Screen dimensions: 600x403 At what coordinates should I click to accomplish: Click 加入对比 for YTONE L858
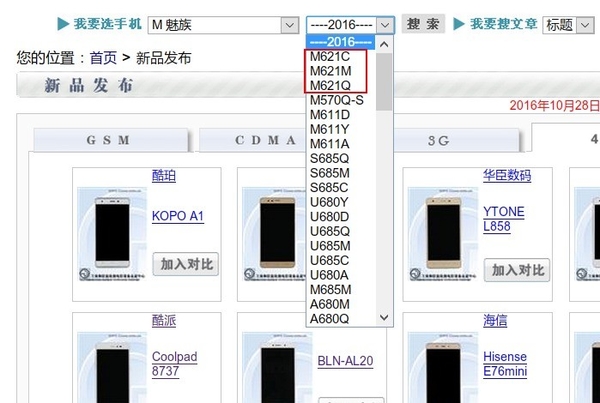tap(517, 270)
